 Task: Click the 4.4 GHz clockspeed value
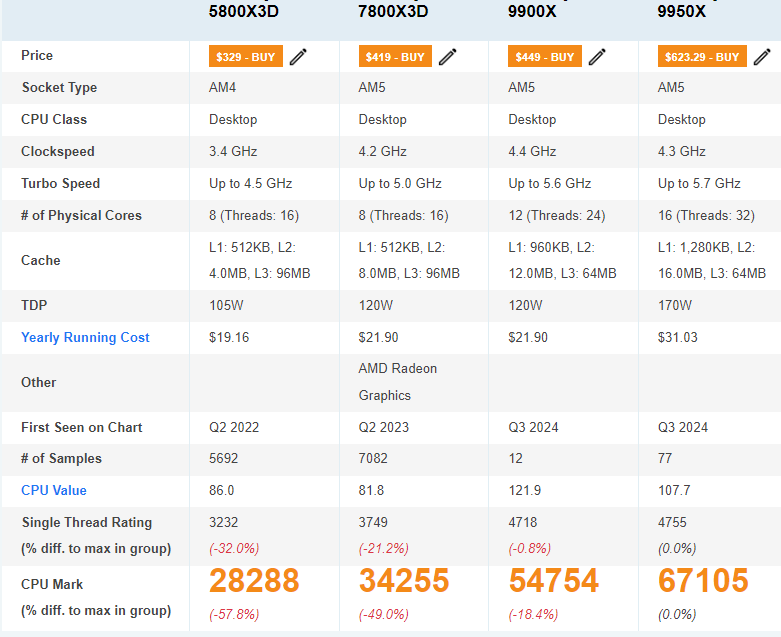532,151
